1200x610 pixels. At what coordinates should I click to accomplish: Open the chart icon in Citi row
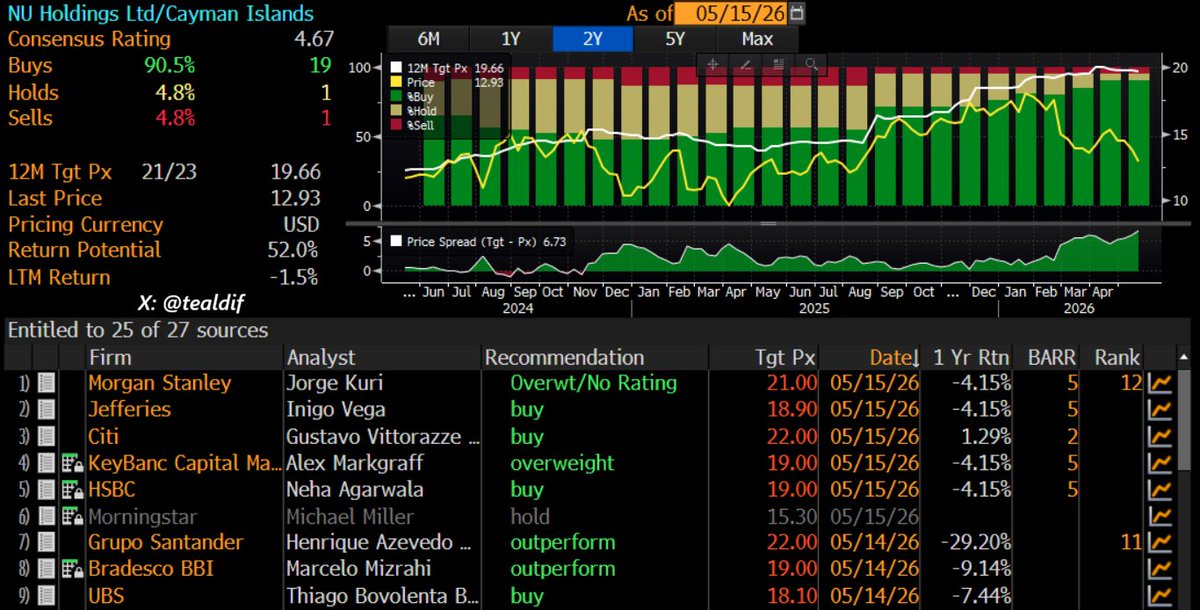click(1160, 436)
